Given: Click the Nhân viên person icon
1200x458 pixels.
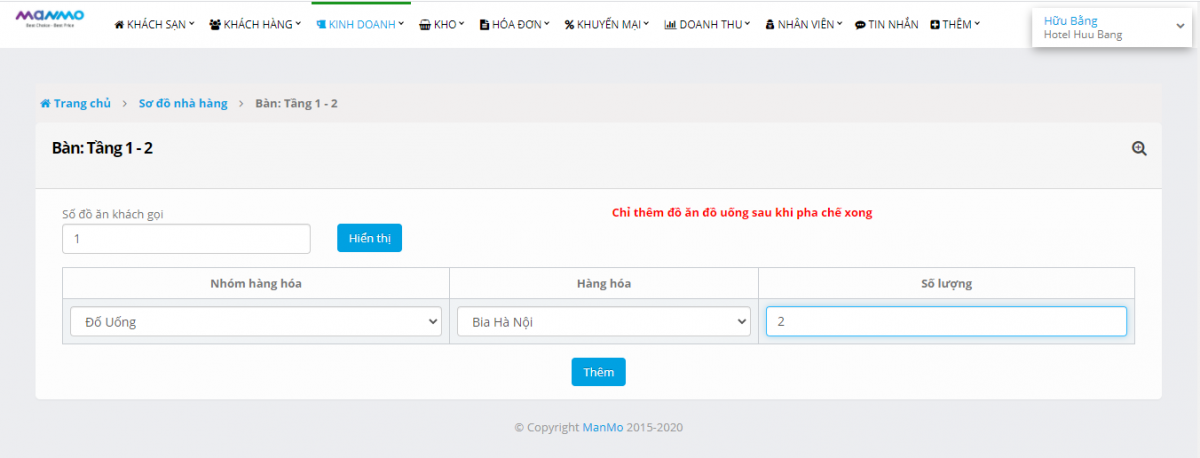Looking at the screenshot, I should (770, 24).
